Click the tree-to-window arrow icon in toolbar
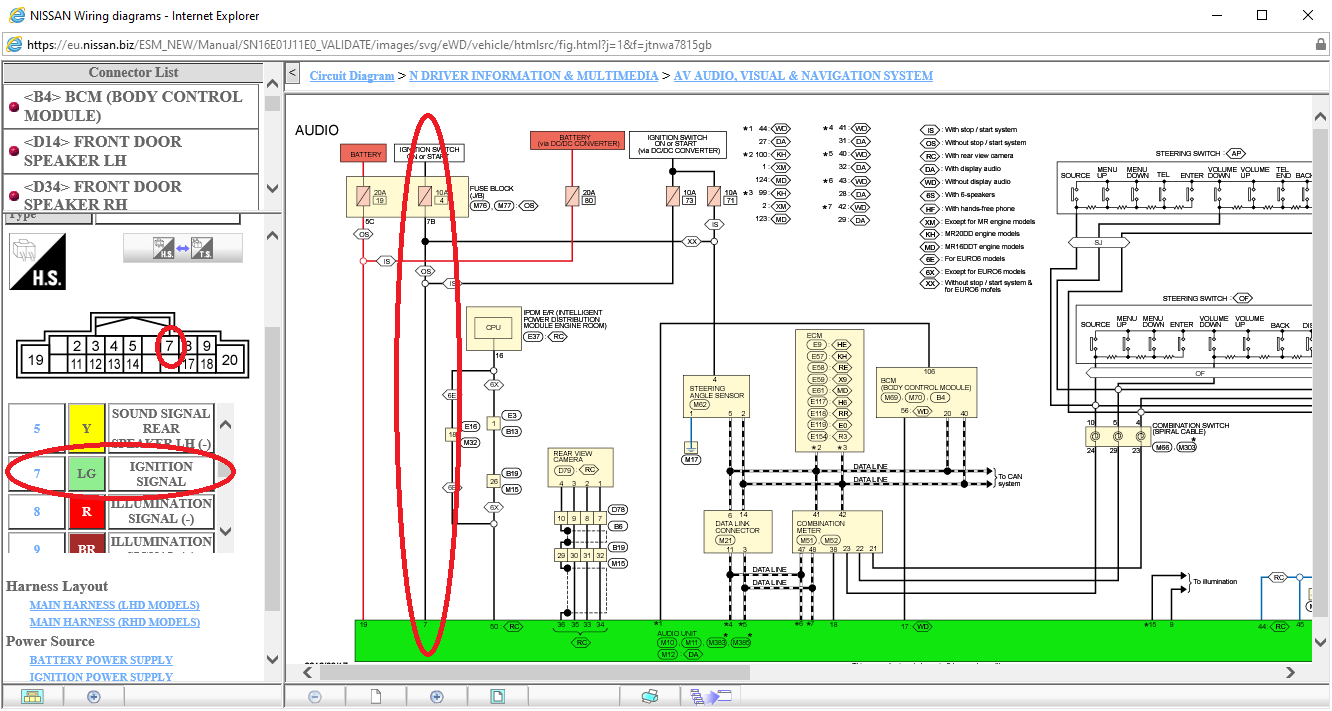 tap(711, 696)
